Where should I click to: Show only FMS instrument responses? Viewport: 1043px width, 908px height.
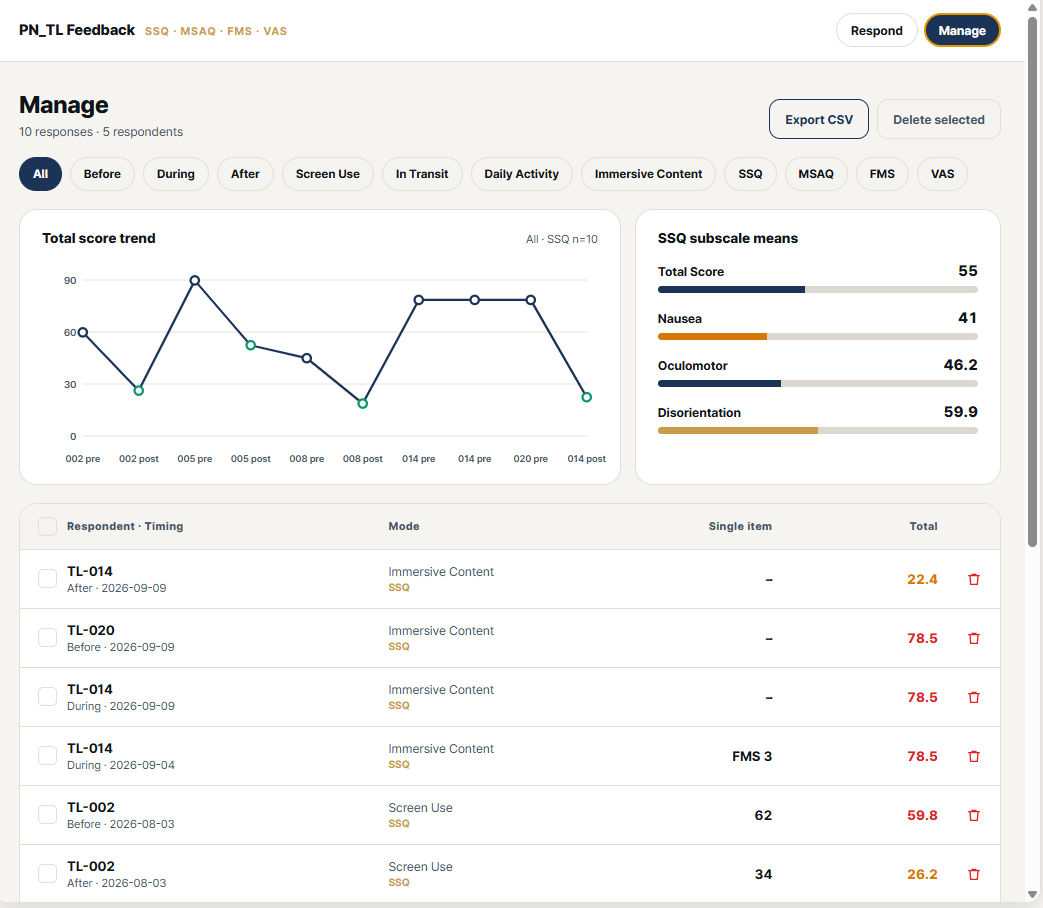pos(882,174)
